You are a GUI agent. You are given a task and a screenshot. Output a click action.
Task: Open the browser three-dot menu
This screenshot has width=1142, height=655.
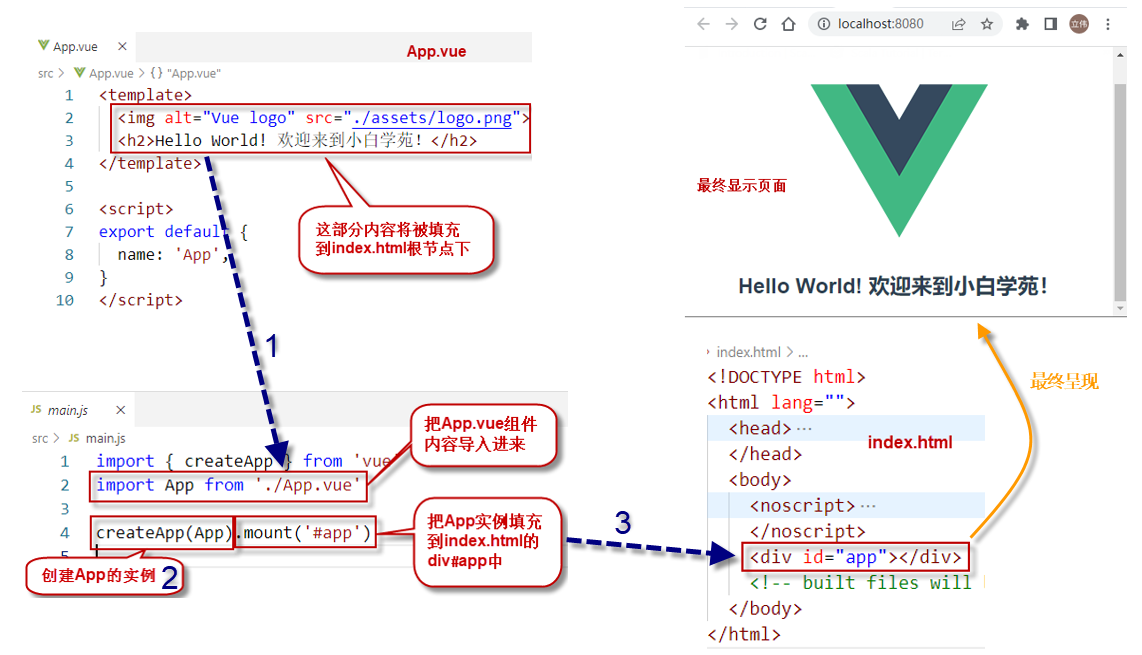1108,24
